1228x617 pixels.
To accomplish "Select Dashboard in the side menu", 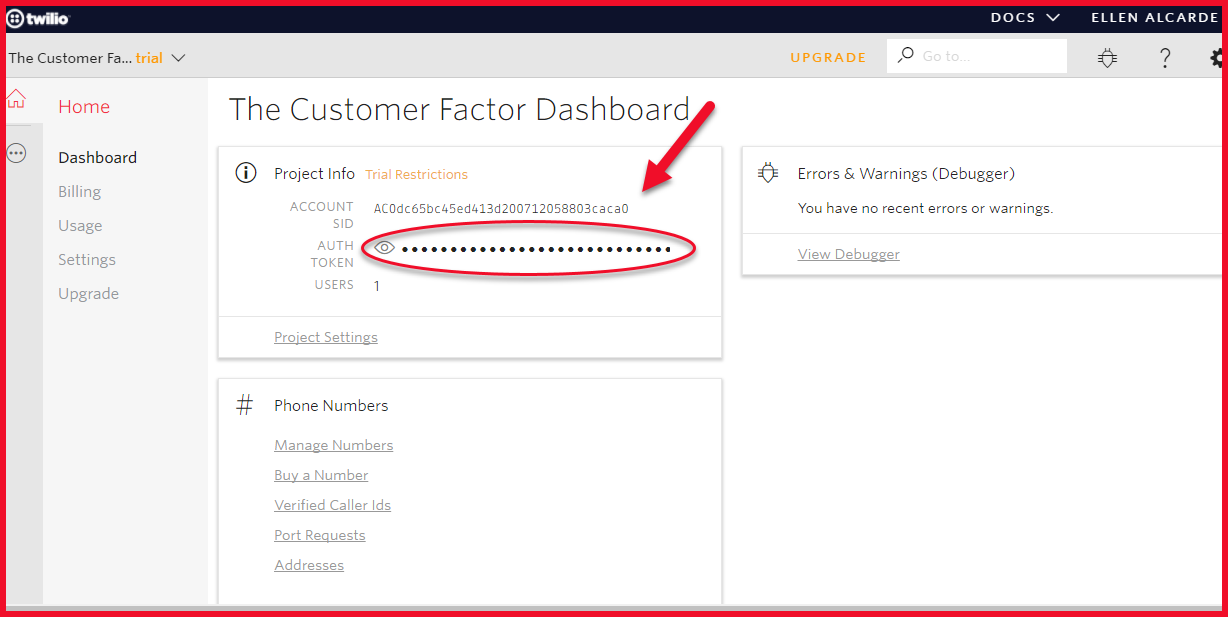I will click(98, 157).
